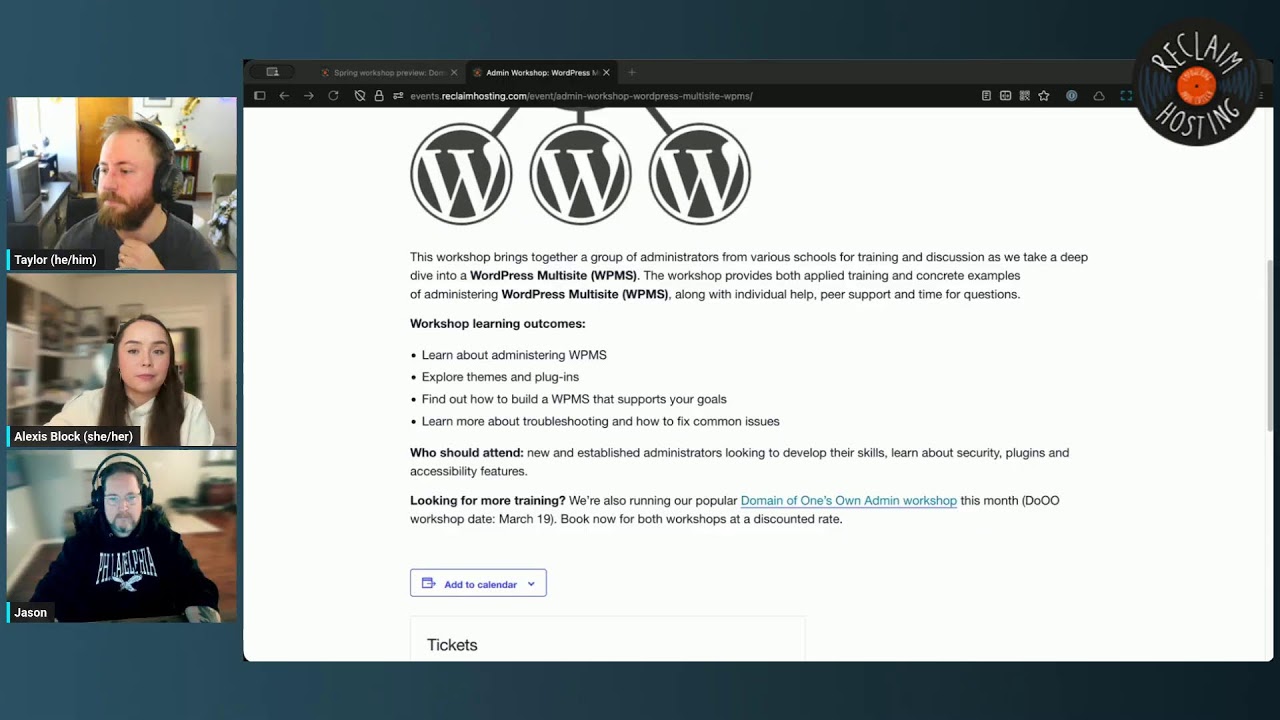Close the Admin Workshop tab
Screen dimensions: 1280x720
click(607, 72)
